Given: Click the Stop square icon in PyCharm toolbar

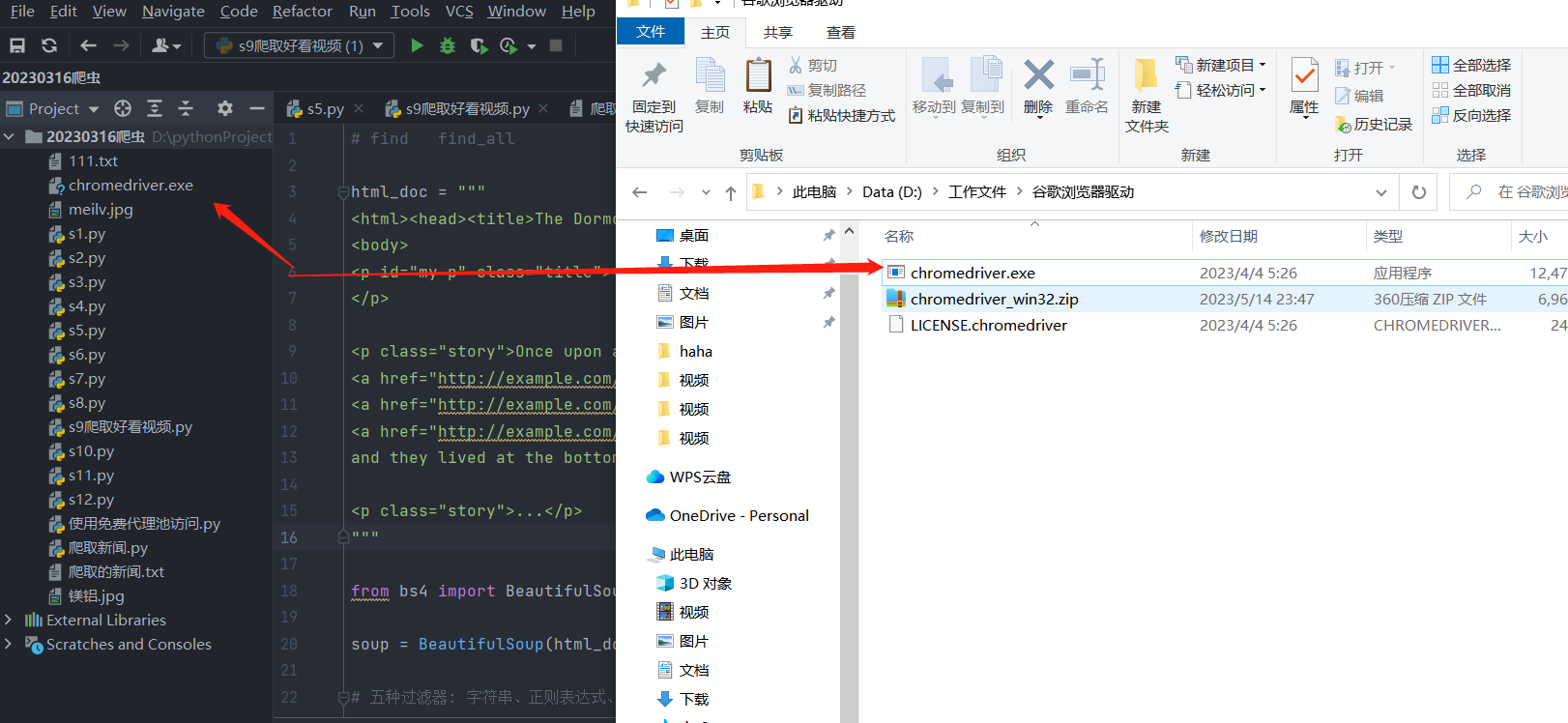Looking at the screenshot, I should coord(556,45).
